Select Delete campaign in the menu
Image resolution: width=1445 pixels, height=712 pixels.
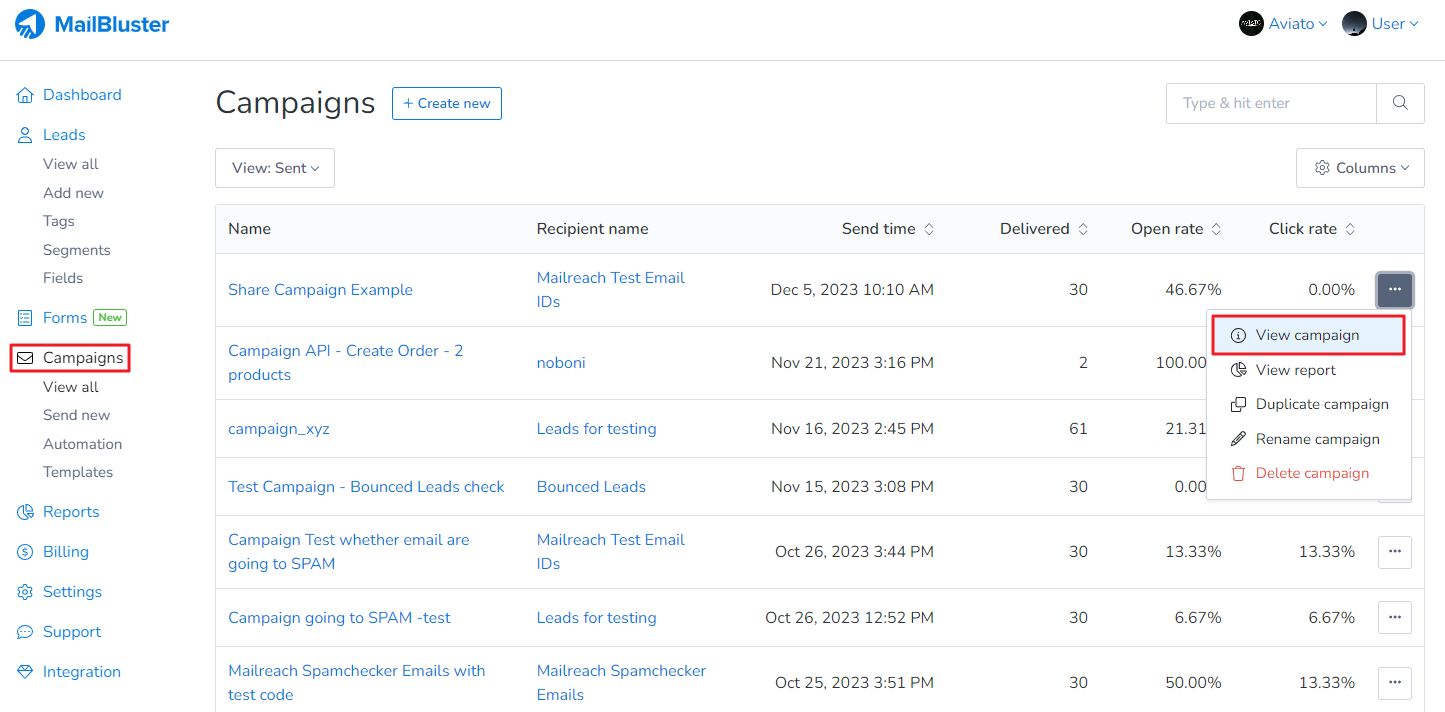tap(1311, 473)
